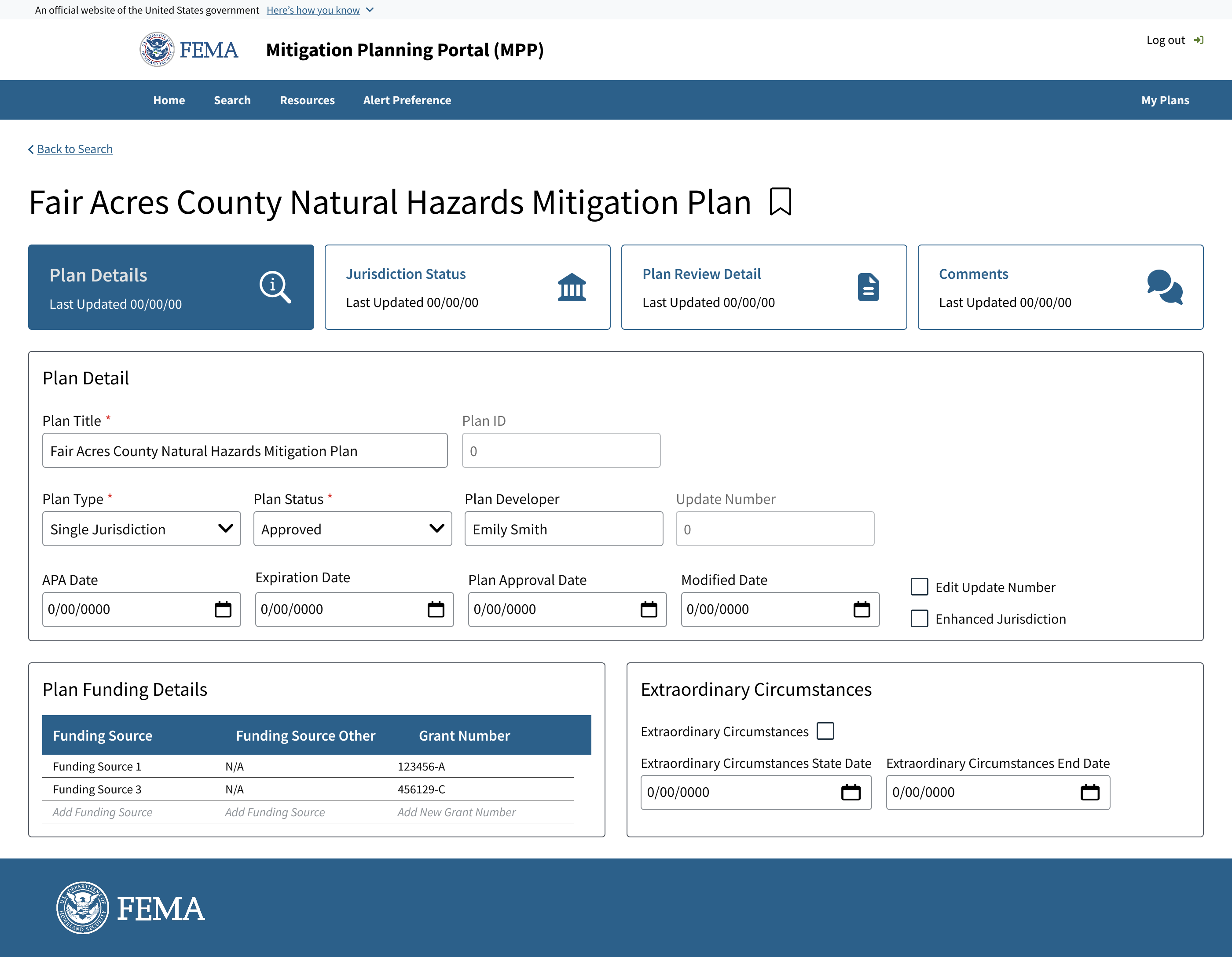Click N/A in the Funding Source 1 row

point(235,767)
